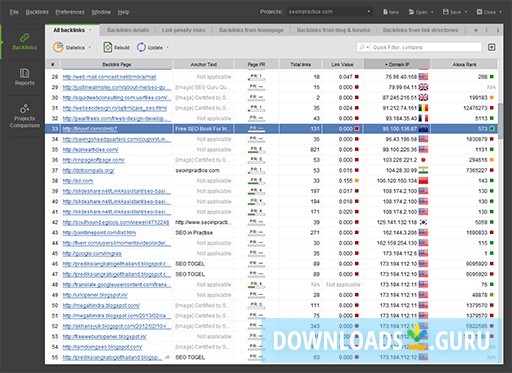Click the Statistics pie chart icon

tap(58, 47)
